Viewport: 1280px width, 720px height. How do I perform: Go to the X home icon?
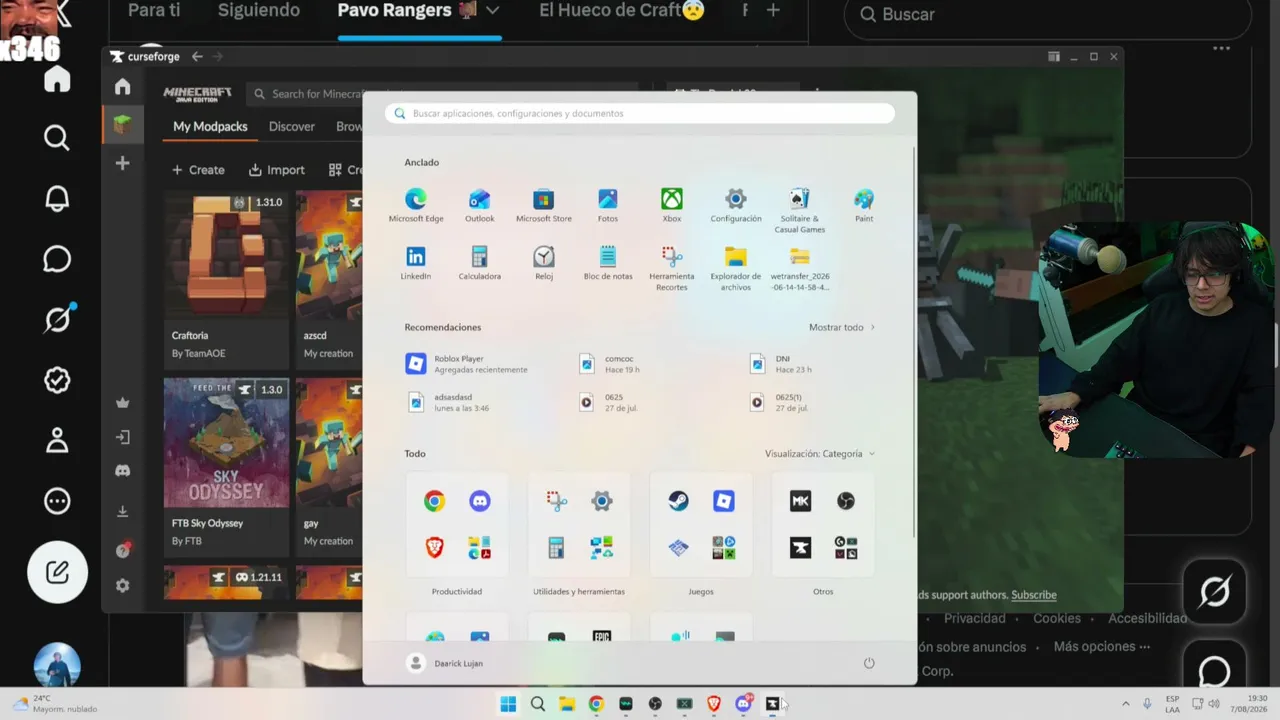point(57,78)
